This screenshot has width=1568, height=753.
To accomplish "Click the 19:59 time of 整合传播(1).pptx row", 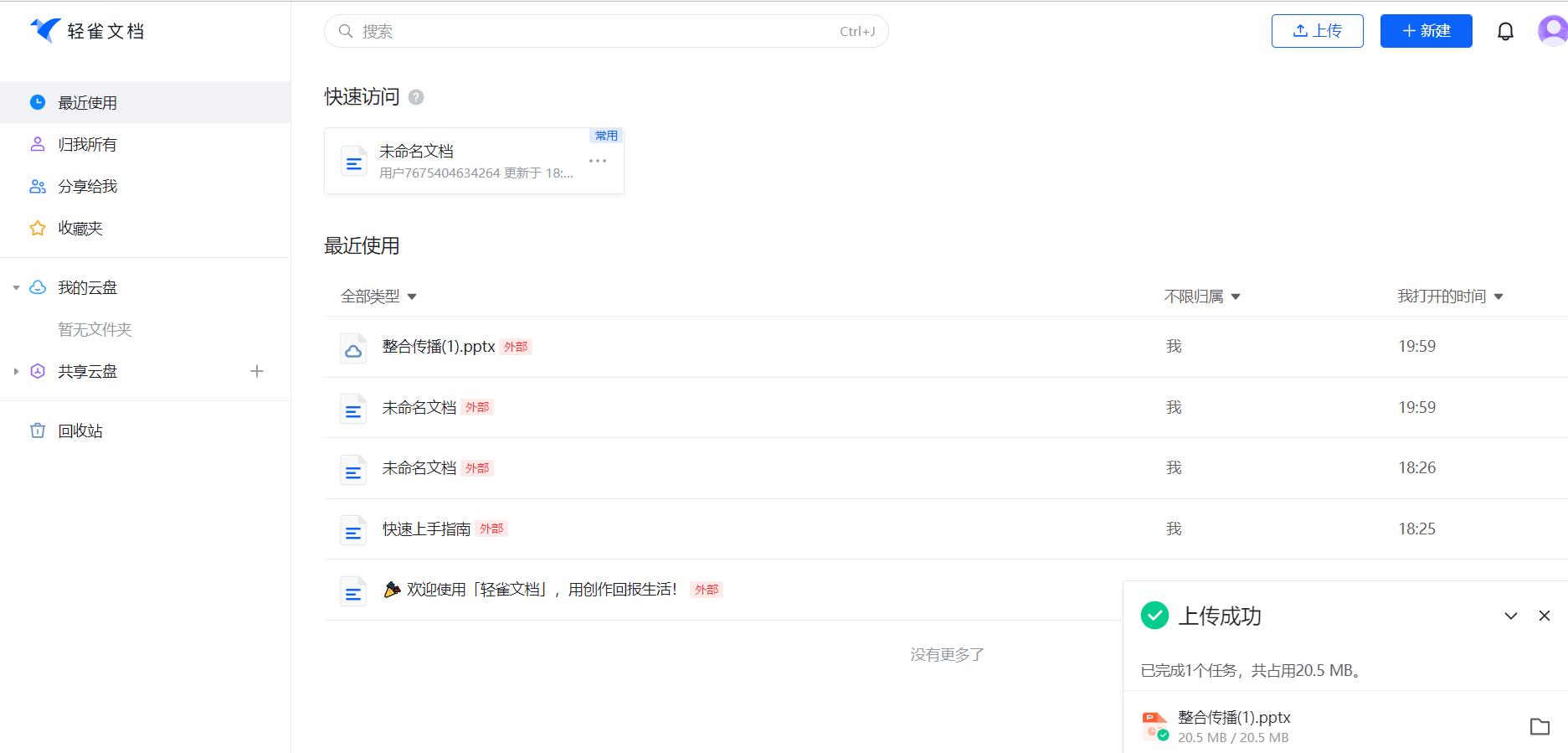I will pos(1416,347).
